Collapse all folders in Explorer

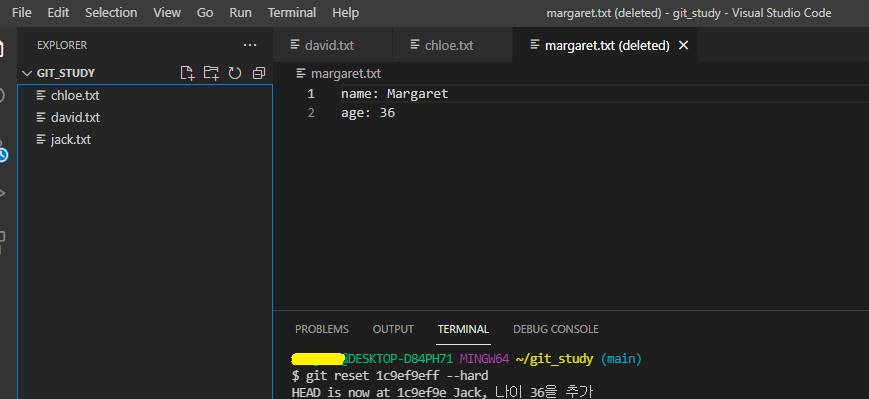click(259, 73)
